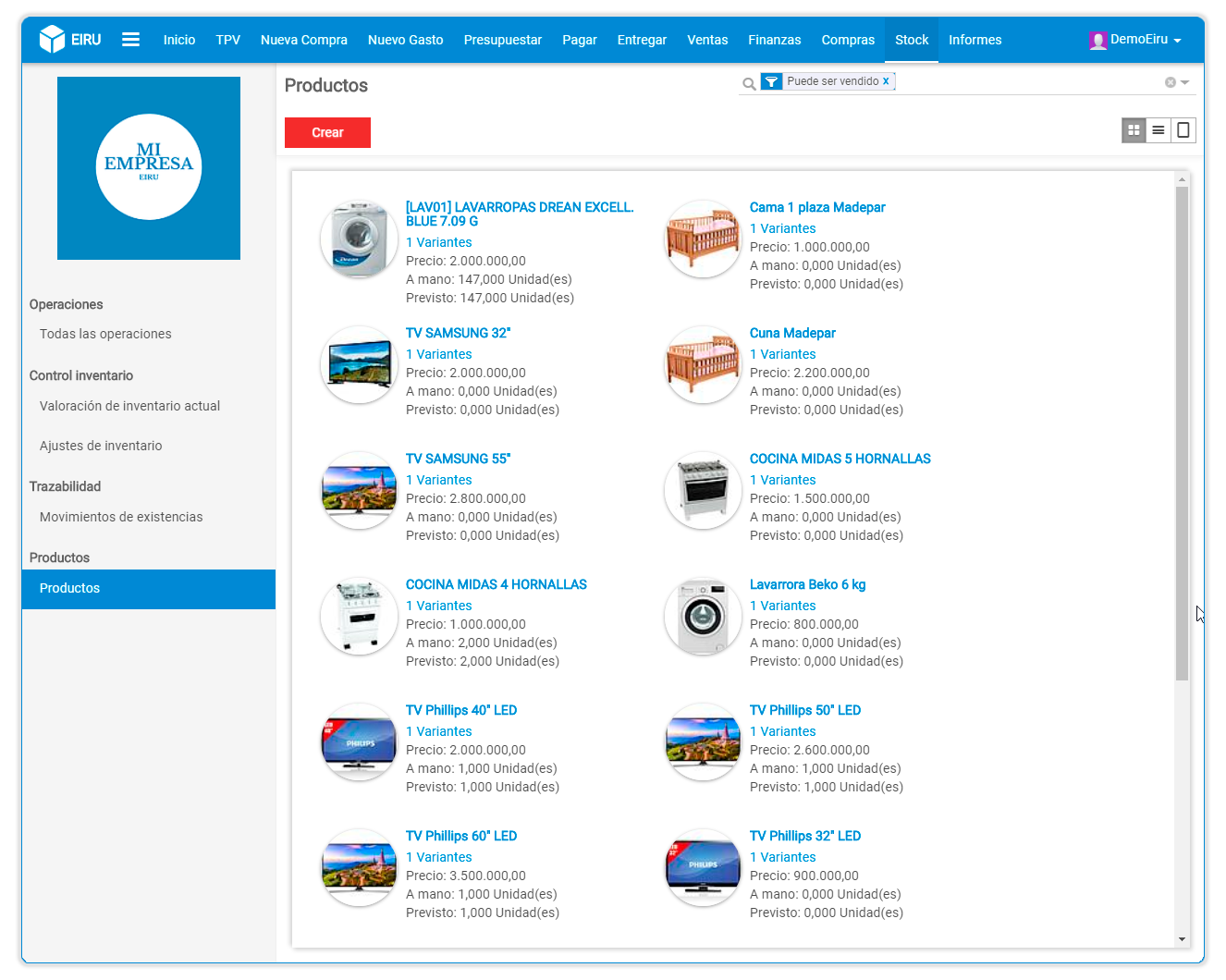Click the Mi Empresa company logo
The image size is (1226, 980).
tap(149, 168)
